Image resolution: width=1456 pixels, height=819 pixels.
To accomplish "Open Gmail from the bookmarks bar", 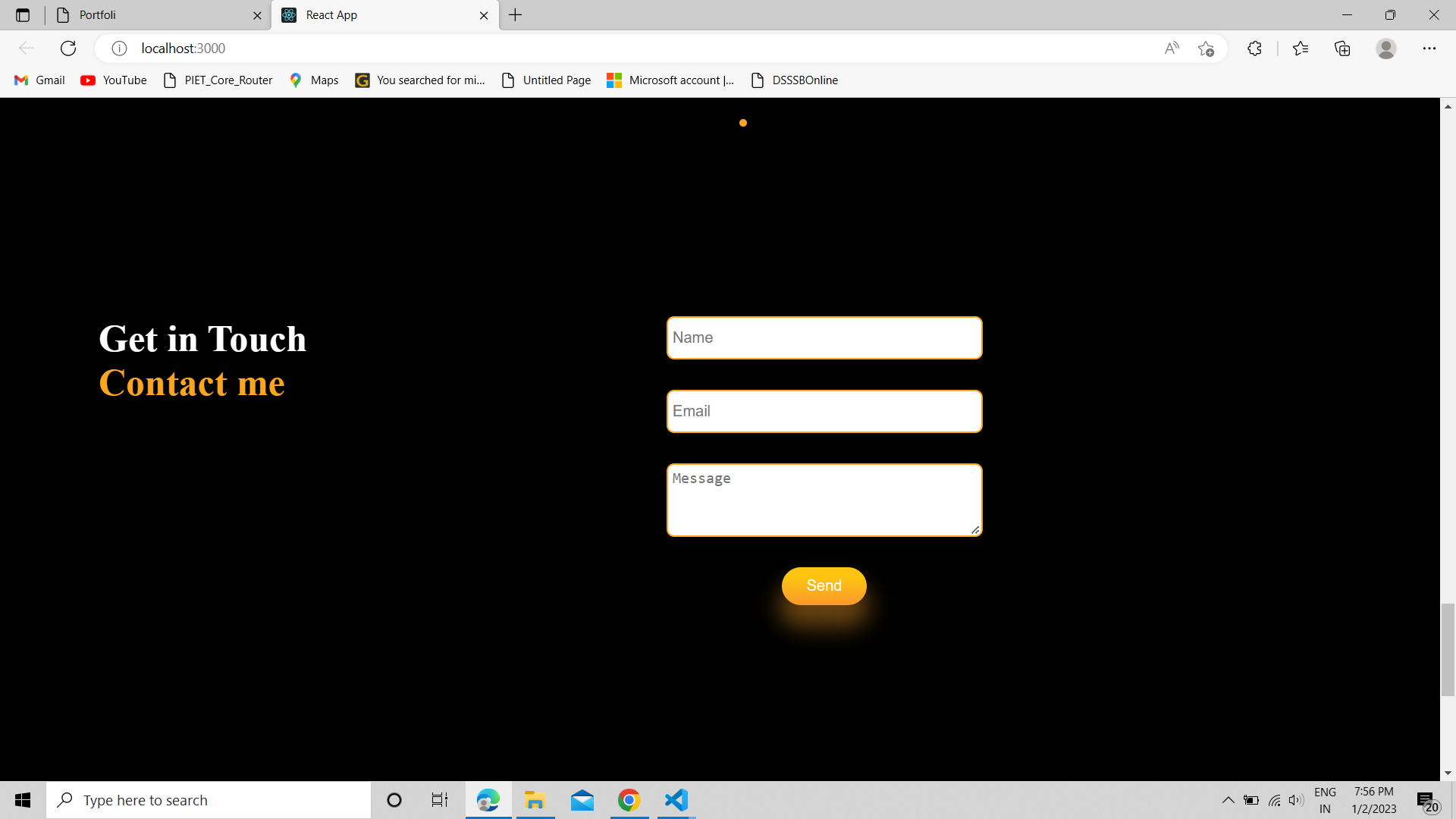I will tap(39, 80).
